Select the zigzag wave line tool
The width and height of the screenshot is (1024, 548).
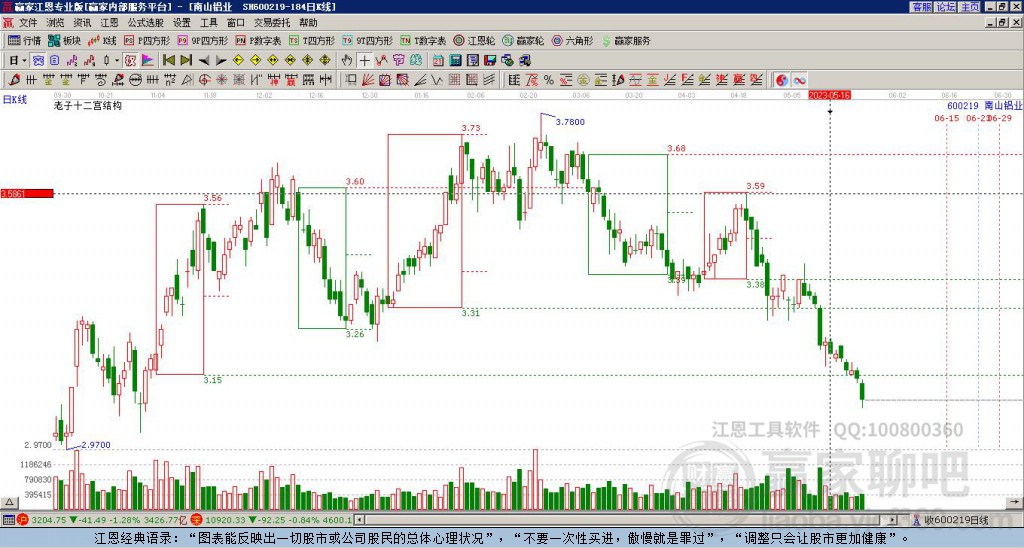[436, 80]
